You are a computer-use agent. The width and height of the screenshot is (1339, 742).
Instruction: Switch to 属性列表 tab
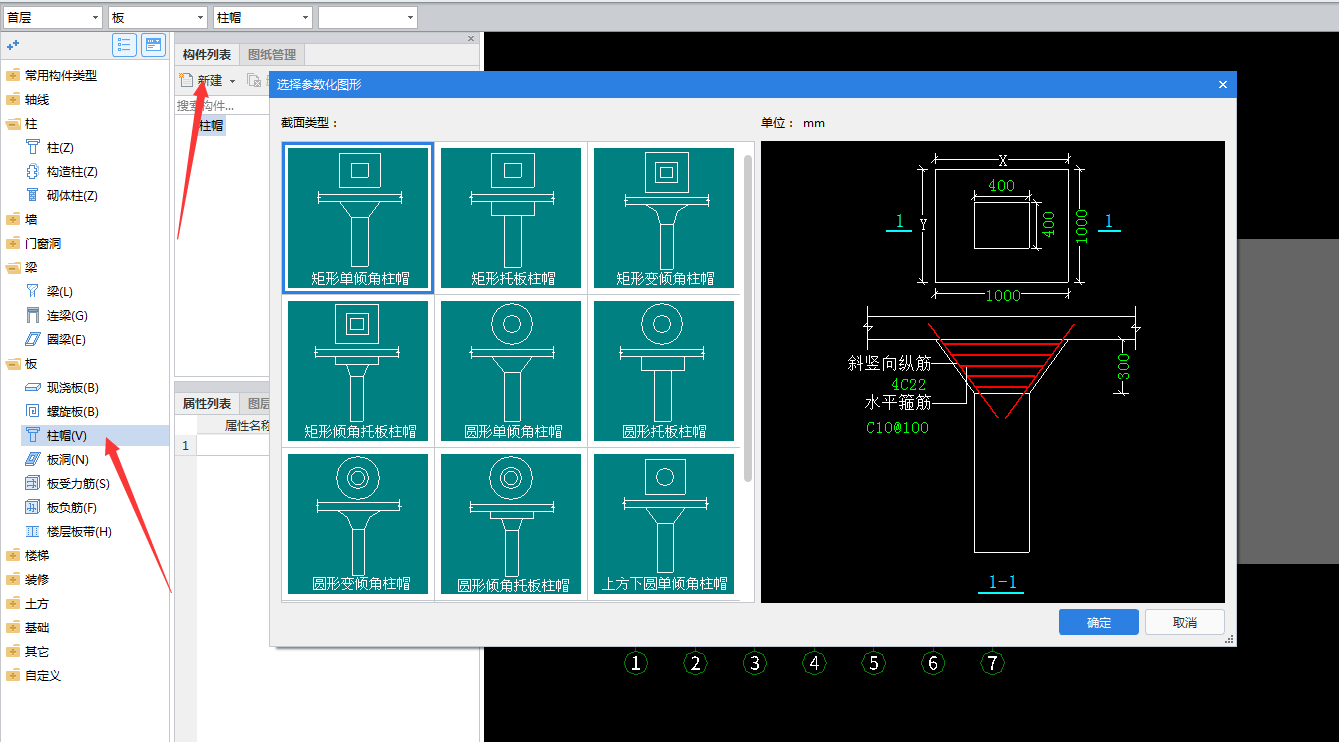(x=207, y=404)
